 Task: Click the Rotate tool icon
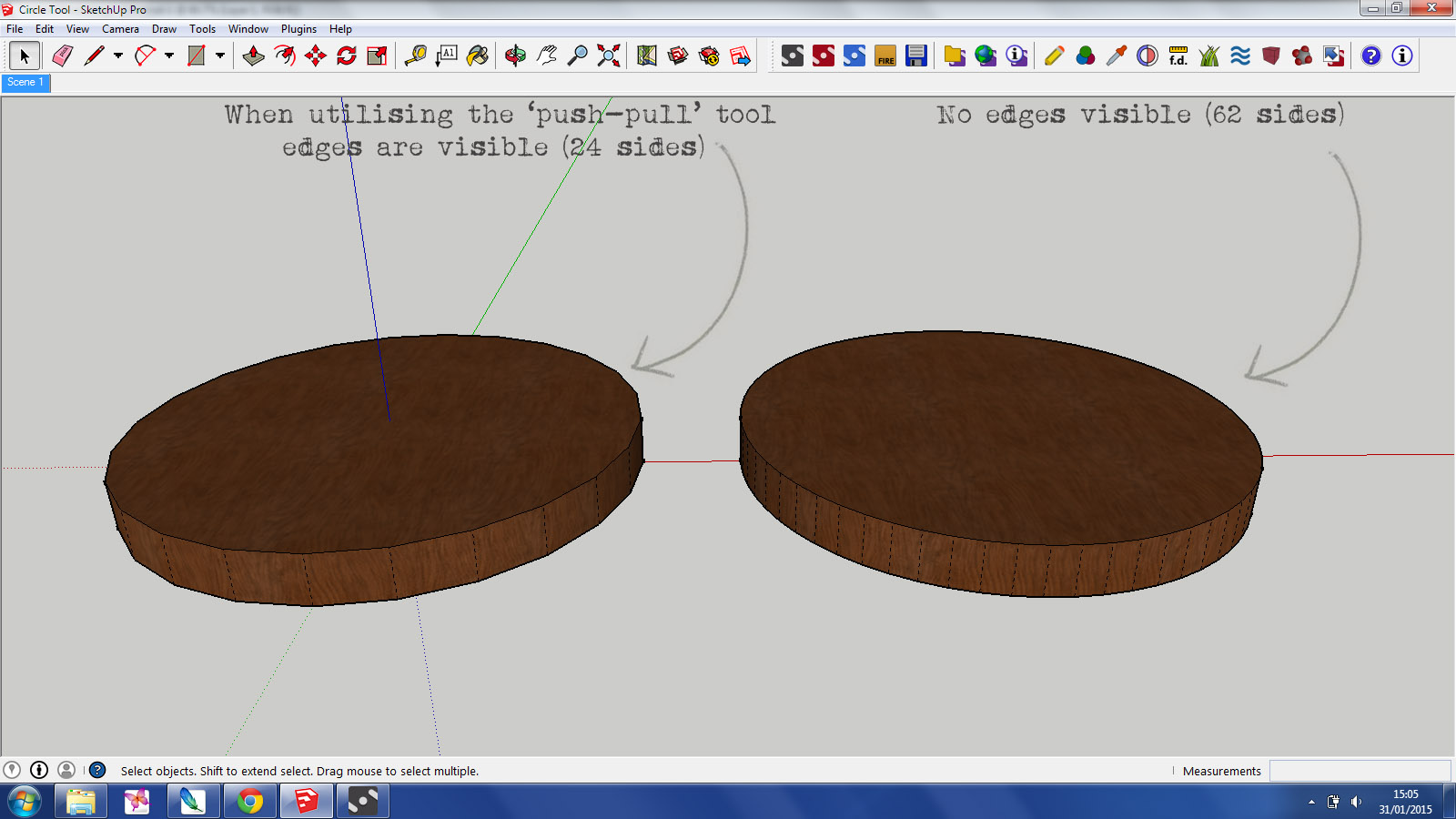tap(347, 56)
